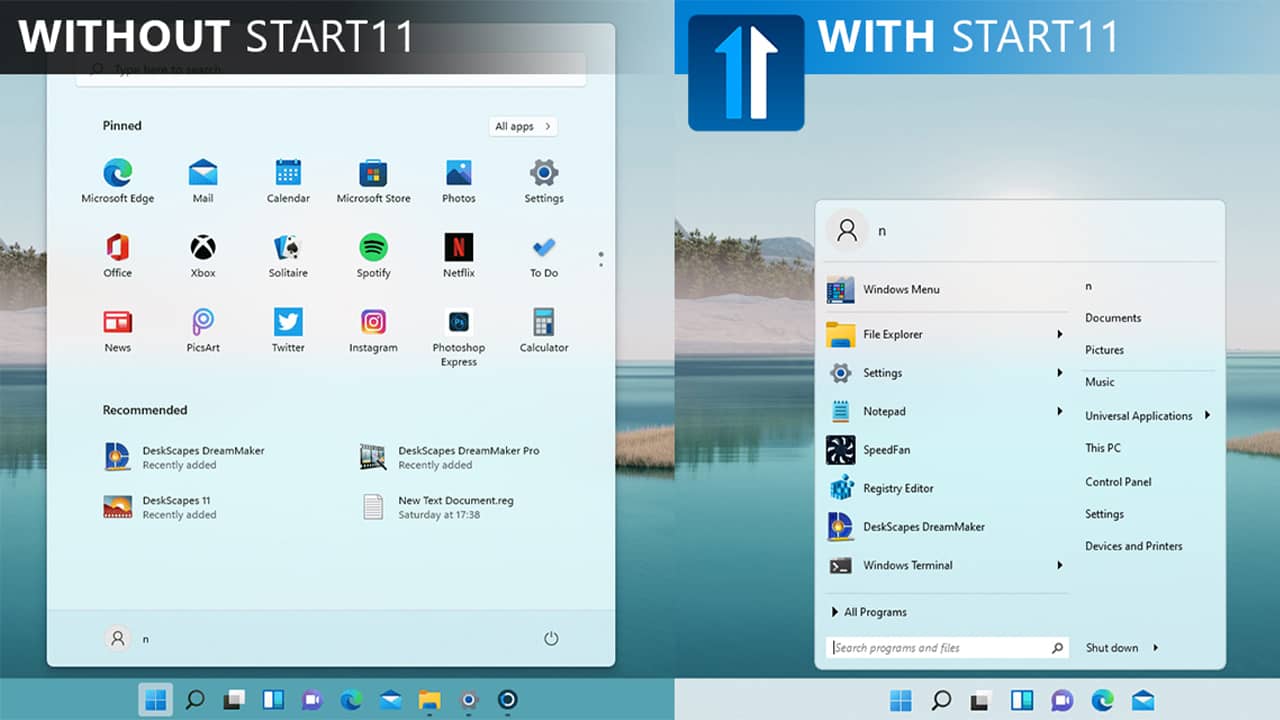Click search magnifier in Start11 search box
This screenshot has height=720, width=1280.
click(1057, 648)
